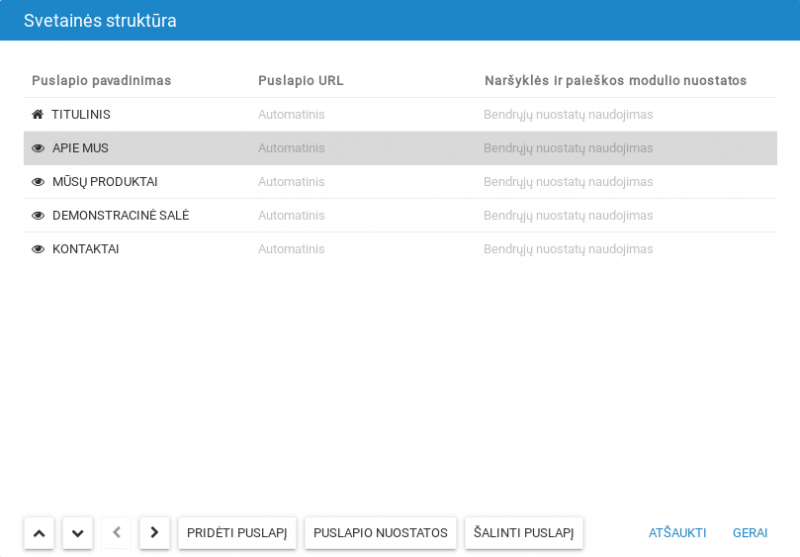Screen dimensions: 800x557
Task: Click PRIDĖTI PUSLAPĮ button
Action: [x=237, y=532]
